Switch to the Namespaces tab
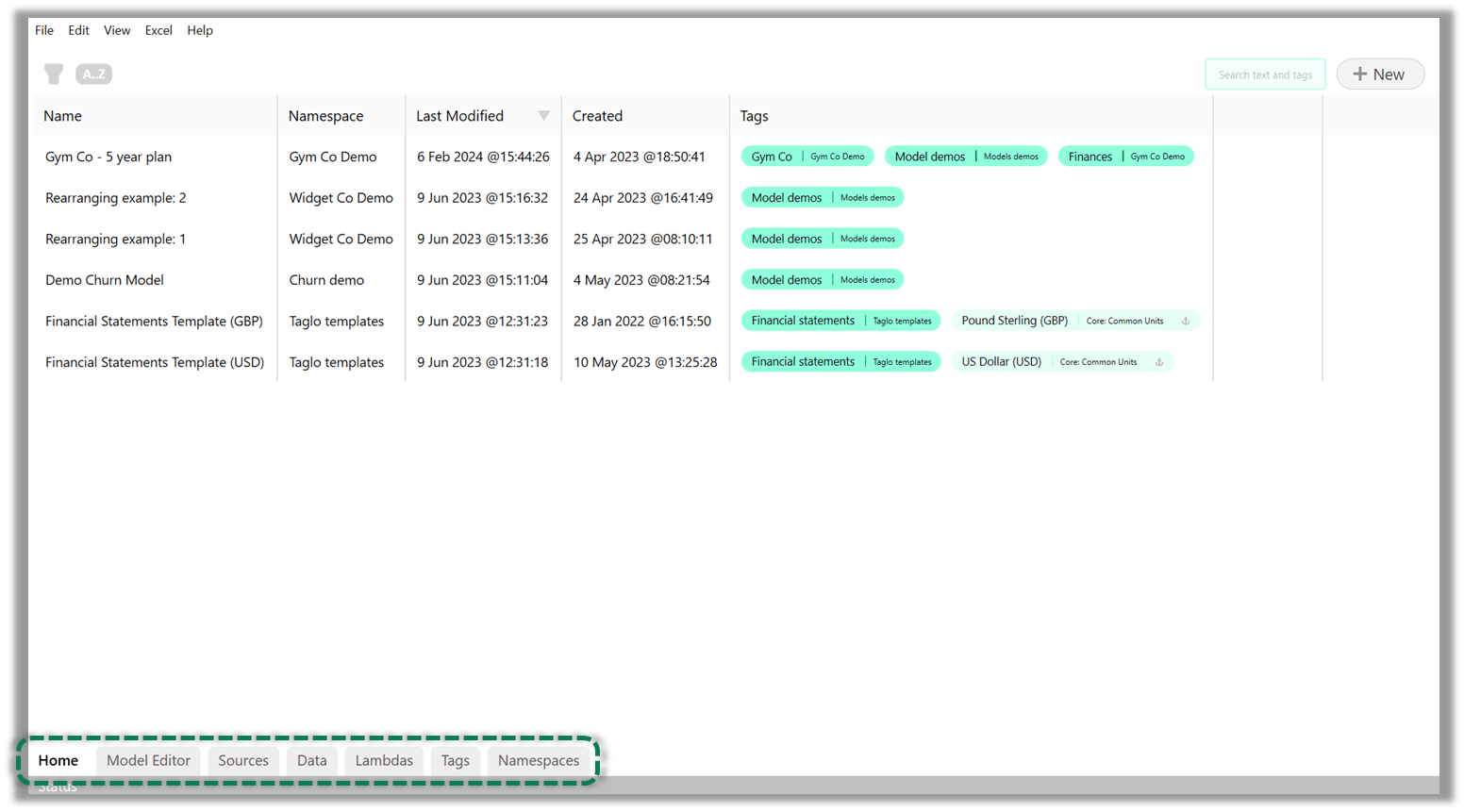Screen dimensions: 1464x812 tap(538, 760)
